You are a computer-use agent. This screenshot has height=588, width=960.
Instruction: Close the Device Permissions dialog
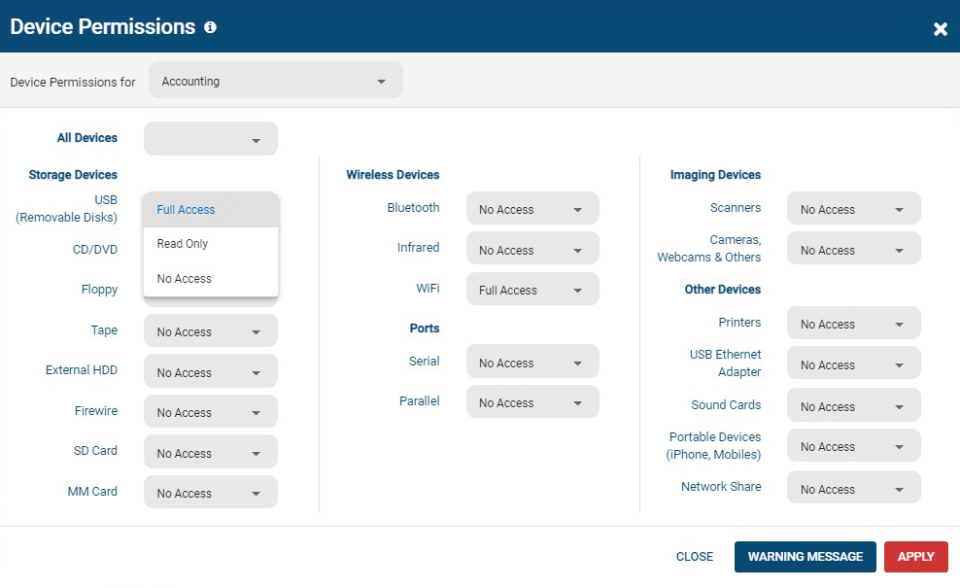[x=940, y=29]
